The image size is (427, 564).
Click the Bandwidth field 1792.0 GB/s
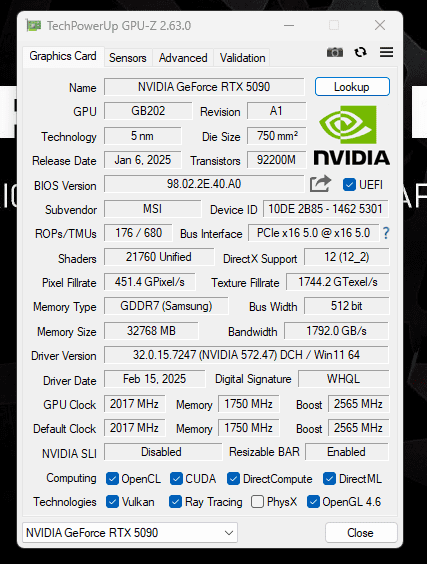tap(336, 331)
